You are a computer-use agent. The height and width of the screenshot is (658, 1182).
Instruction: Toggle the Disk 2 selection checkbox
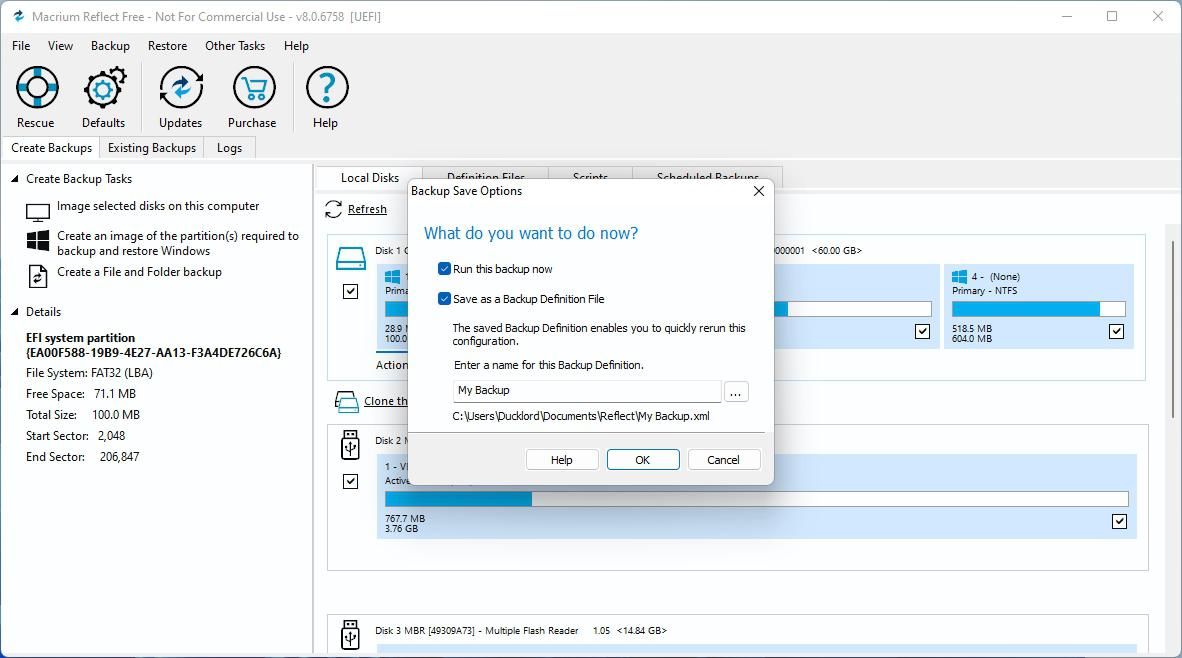point(351,482)
